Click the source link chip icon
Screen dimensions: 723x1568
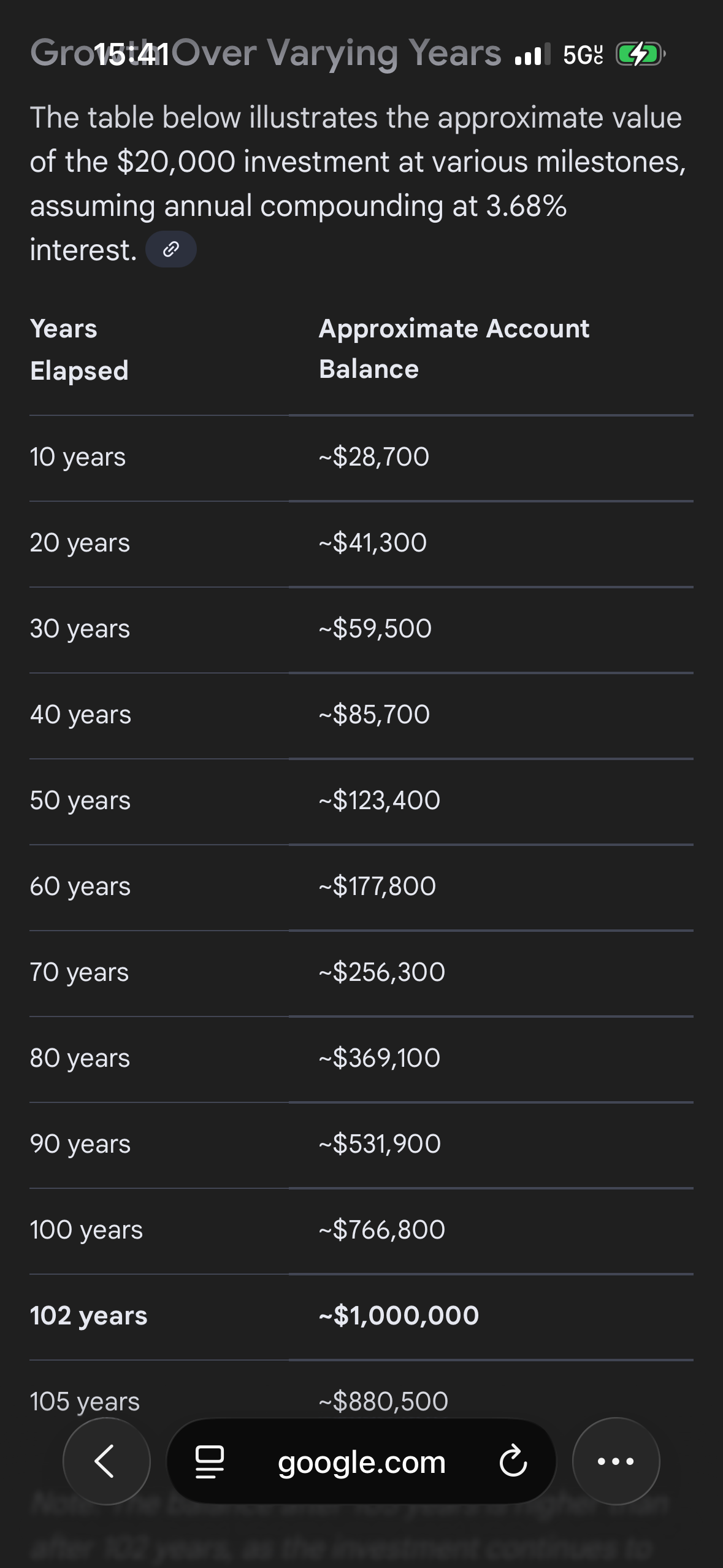(x=171, y=249)
